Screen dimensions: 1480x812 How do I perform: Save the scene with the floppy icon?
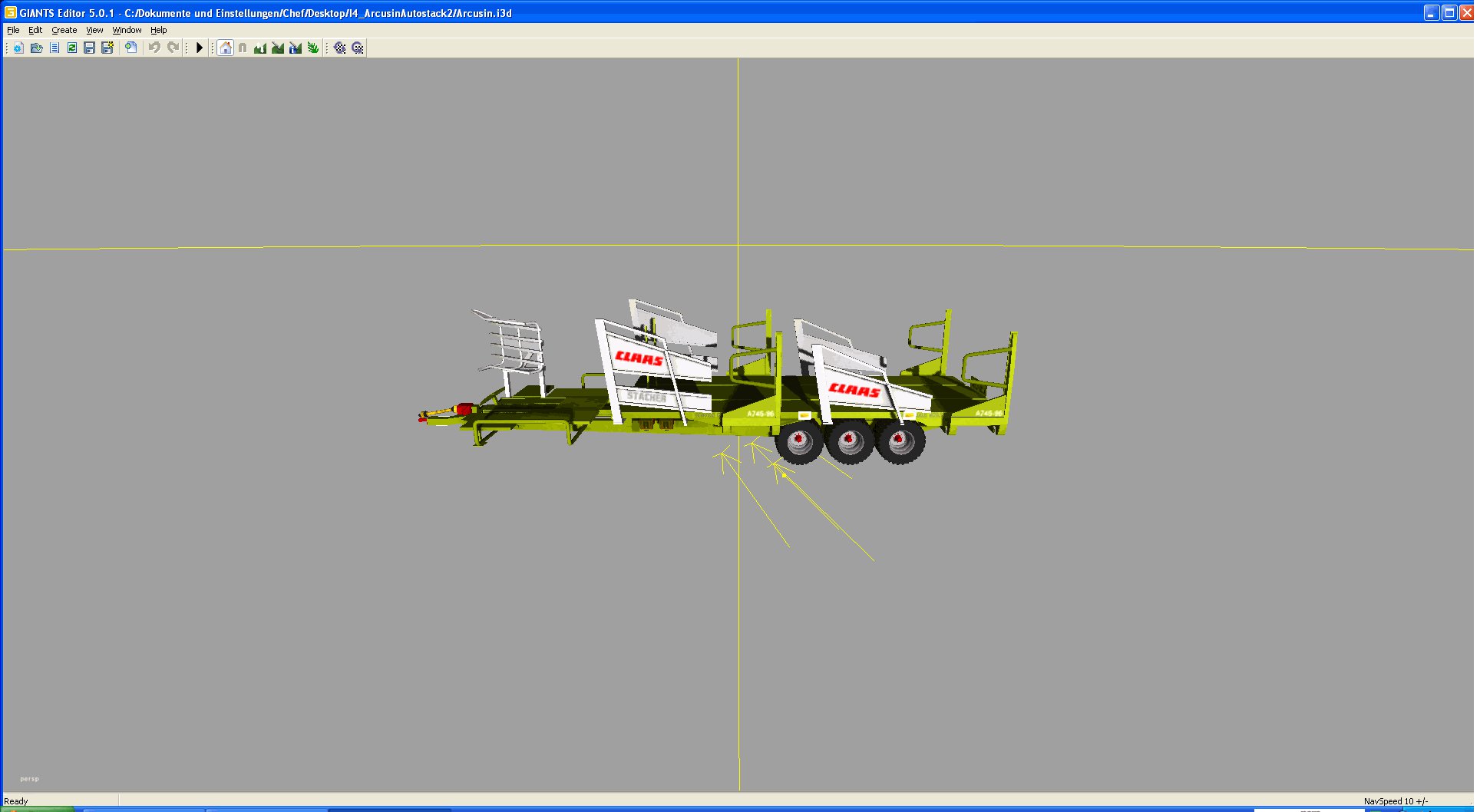[x=89, y=48]
